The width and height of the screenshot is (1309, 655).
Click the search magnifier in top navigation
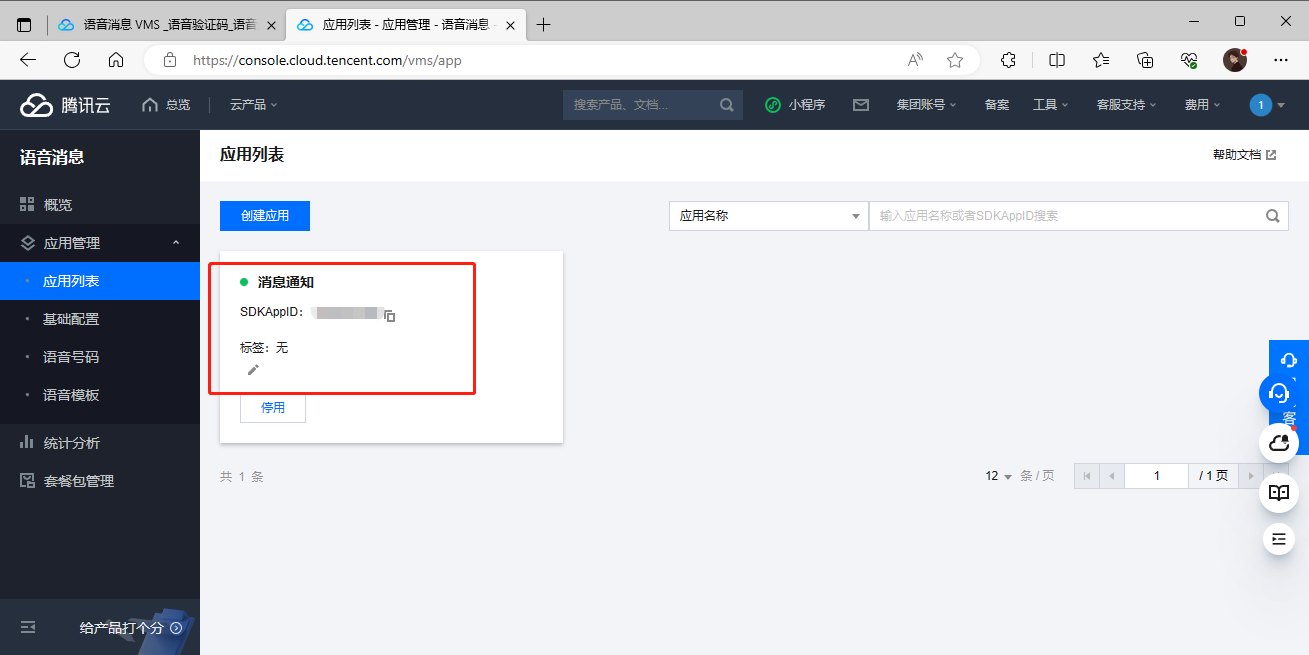(x=727, y=104)
